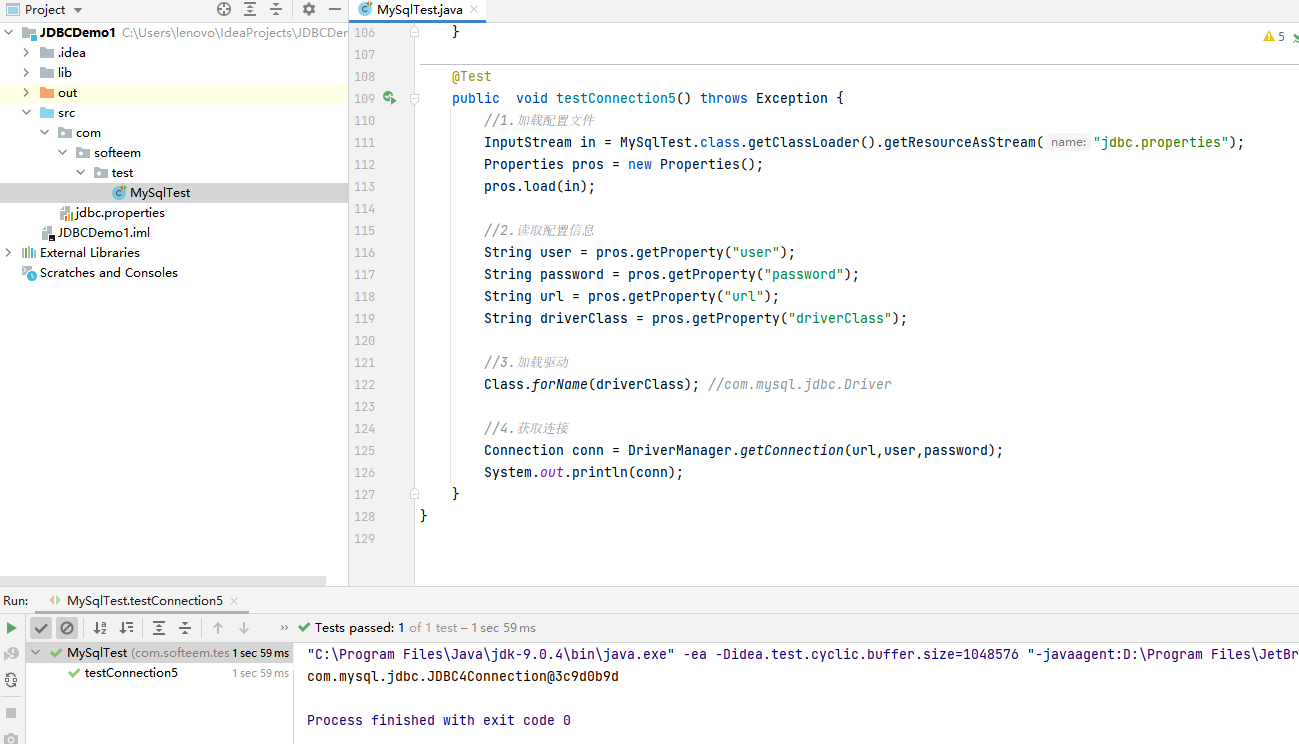The width and height of the screenshot is (1299, 744).
Task: Collapse MySqlTest node in test results
Action: click(x=37, y=653)
